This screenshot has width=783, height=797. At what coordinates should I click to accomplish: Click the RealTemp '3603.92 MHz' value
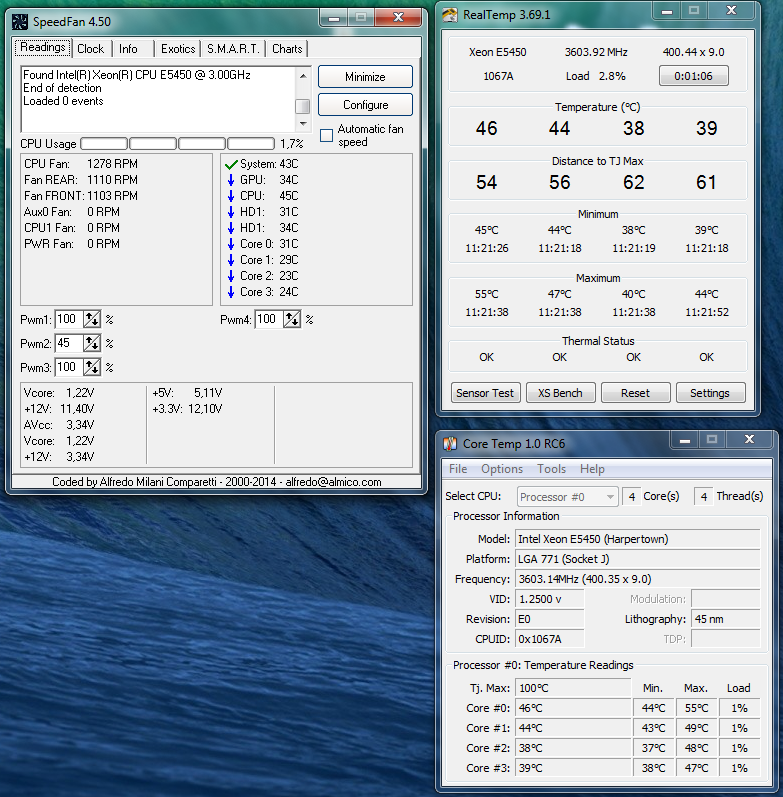596,52
